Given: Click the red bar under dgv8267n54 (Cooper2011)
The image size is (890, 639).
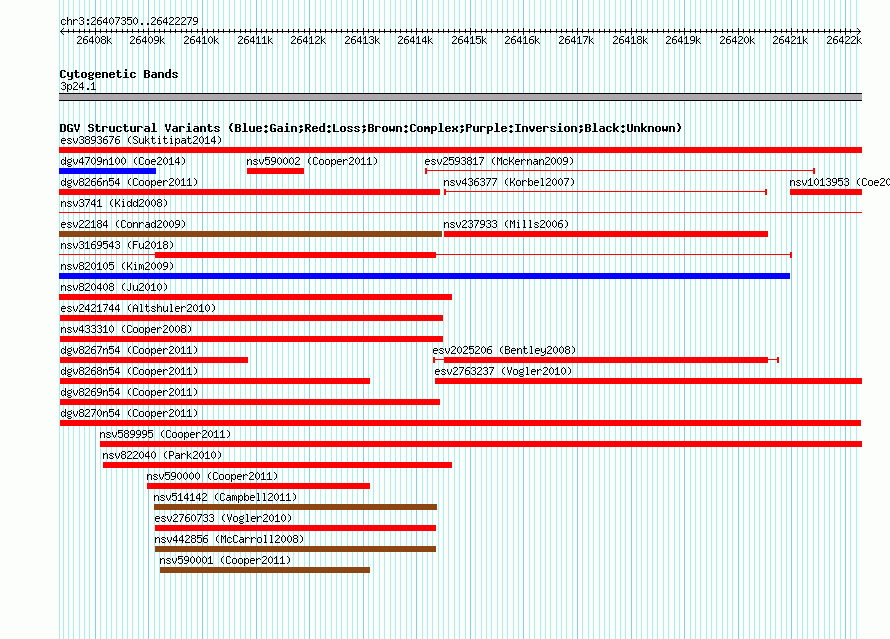Looking at the screenshot, I should coord(153,360).
